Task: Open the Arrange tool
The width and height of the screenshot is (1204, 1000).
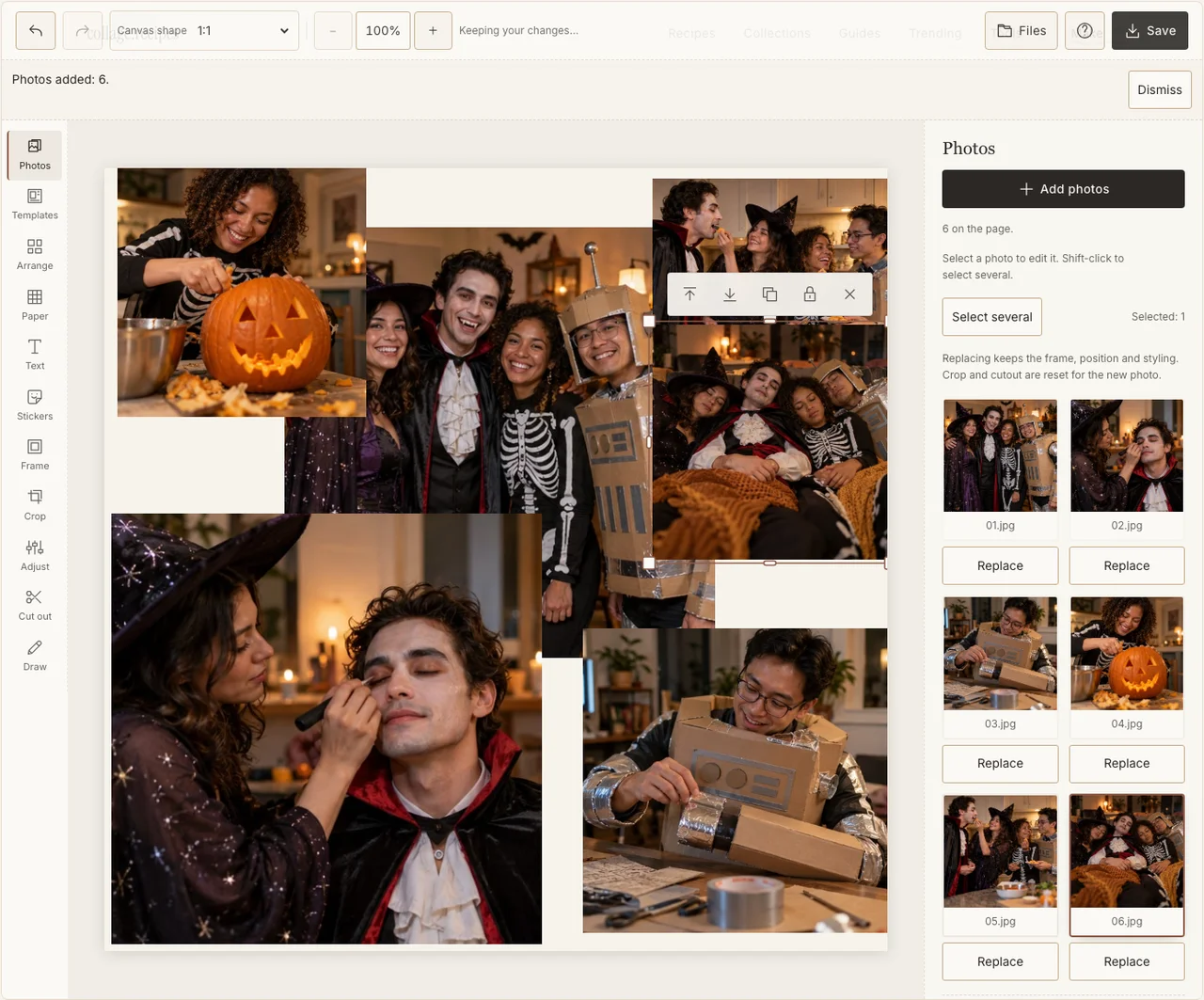Action: (35, 255)
